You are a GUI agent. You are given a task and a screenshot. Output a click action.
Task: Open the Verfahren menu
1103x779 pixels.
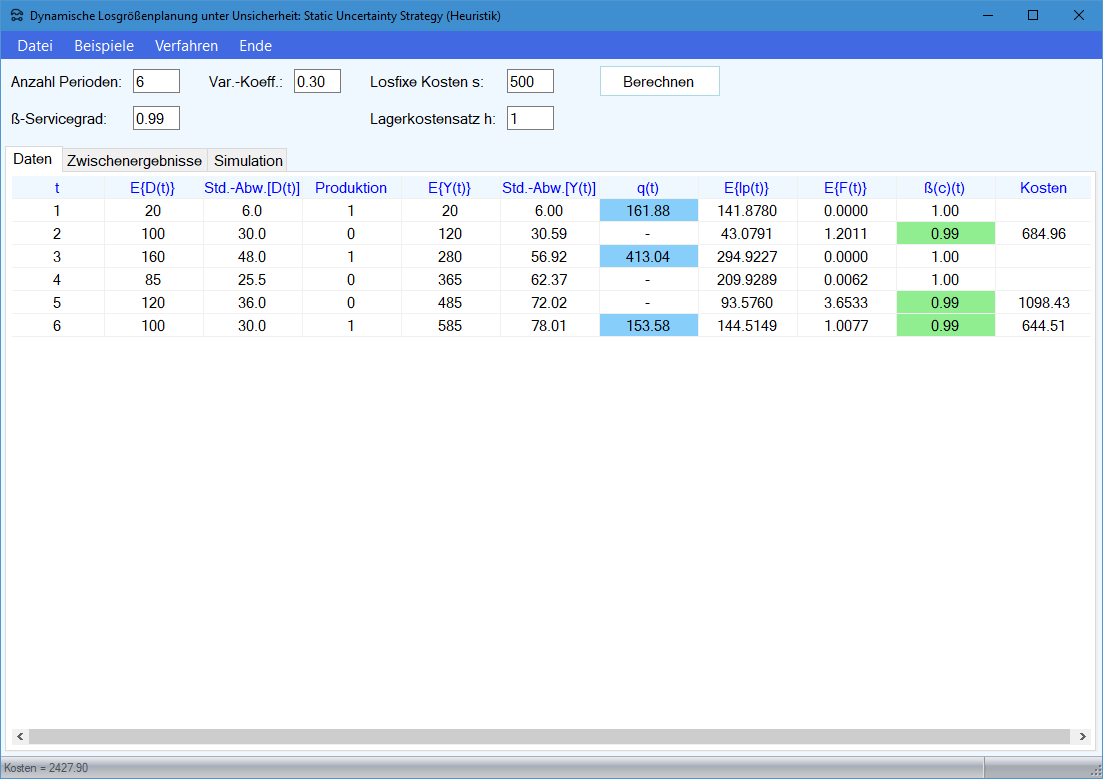pos(186,46)
